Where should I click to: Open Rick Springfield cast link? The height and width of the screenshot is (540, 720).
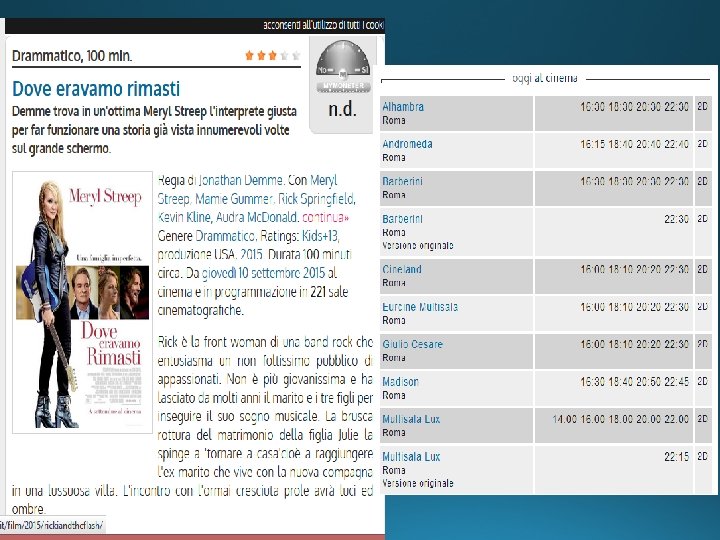tap(316, 199)
